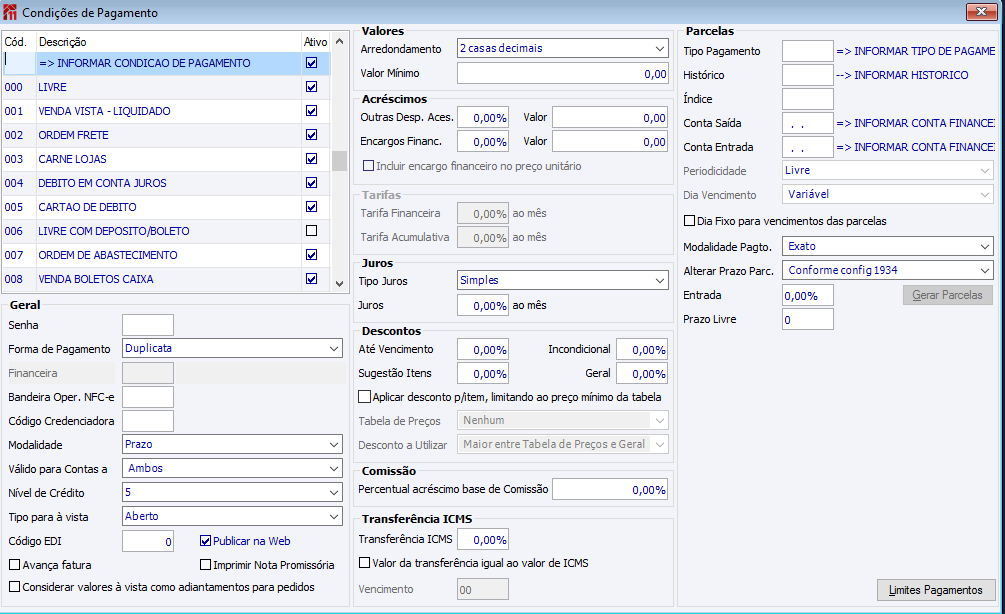Image resolution: width=1005 pixels, height=614 pixels.
Task: Click the Valor Mínimo input field
Action: [x=562, y=73]
